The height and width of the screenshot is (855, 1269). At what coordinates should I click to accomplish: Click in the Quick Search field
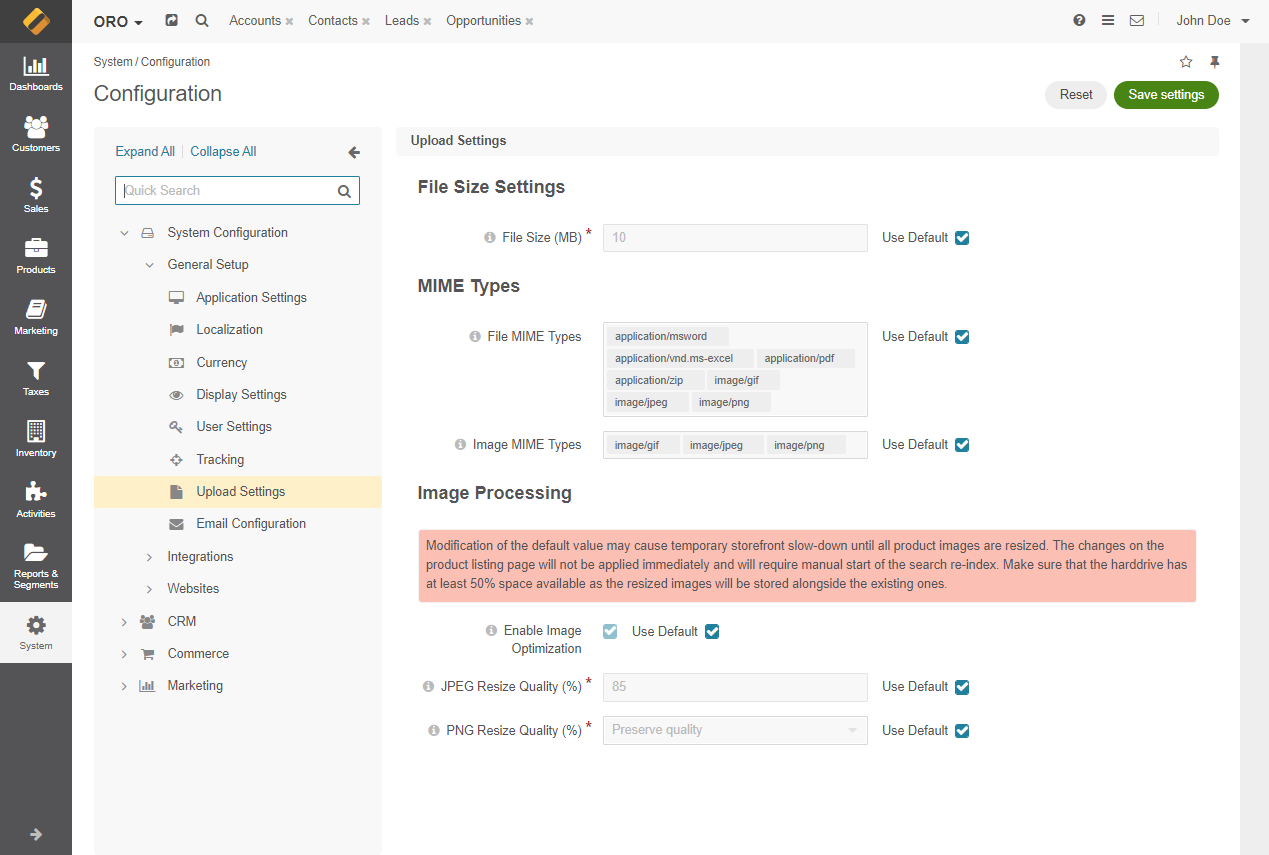(228, 191)
